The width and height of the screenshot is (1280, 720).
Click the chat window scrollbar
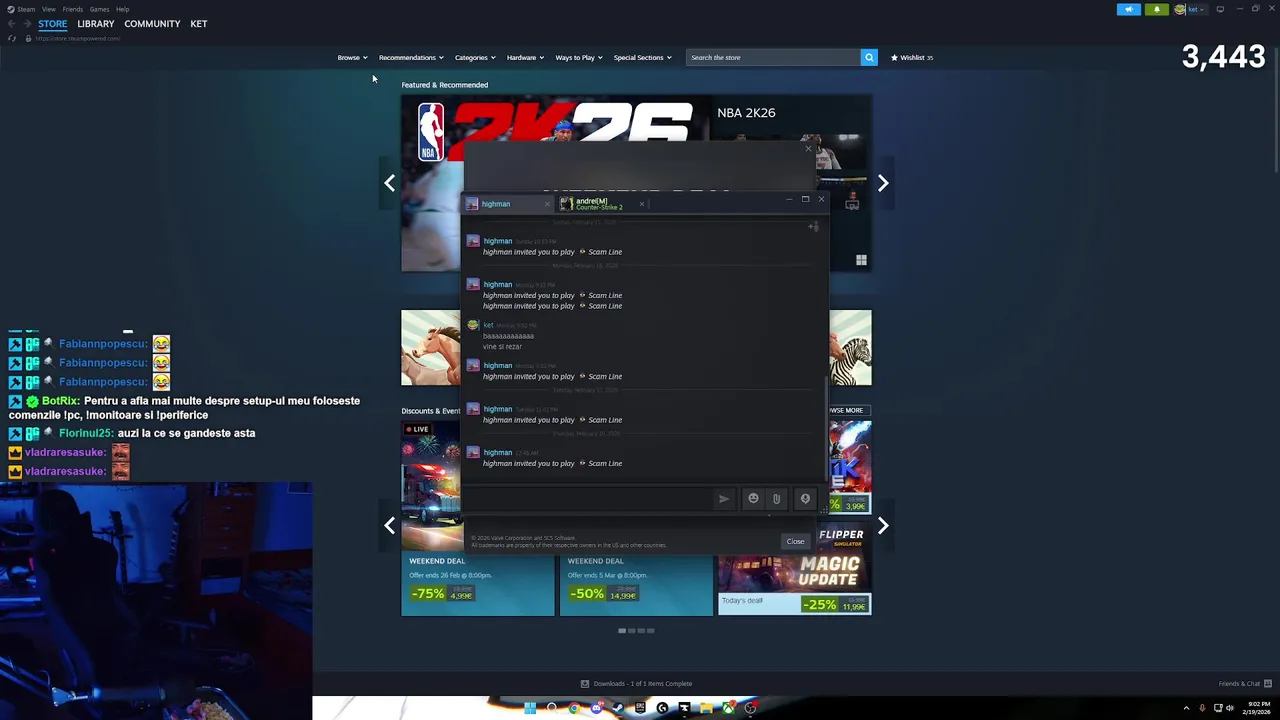click(825, 430)
